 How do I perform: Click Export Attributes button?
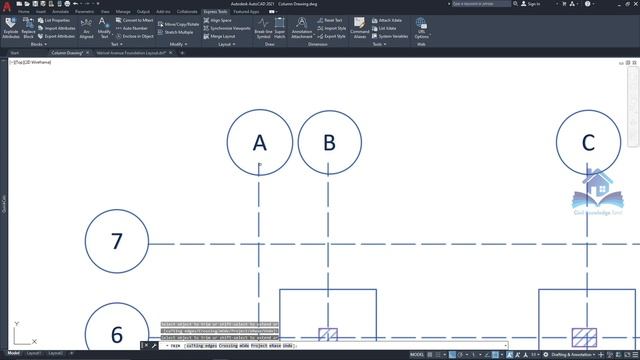coord(56,36)
